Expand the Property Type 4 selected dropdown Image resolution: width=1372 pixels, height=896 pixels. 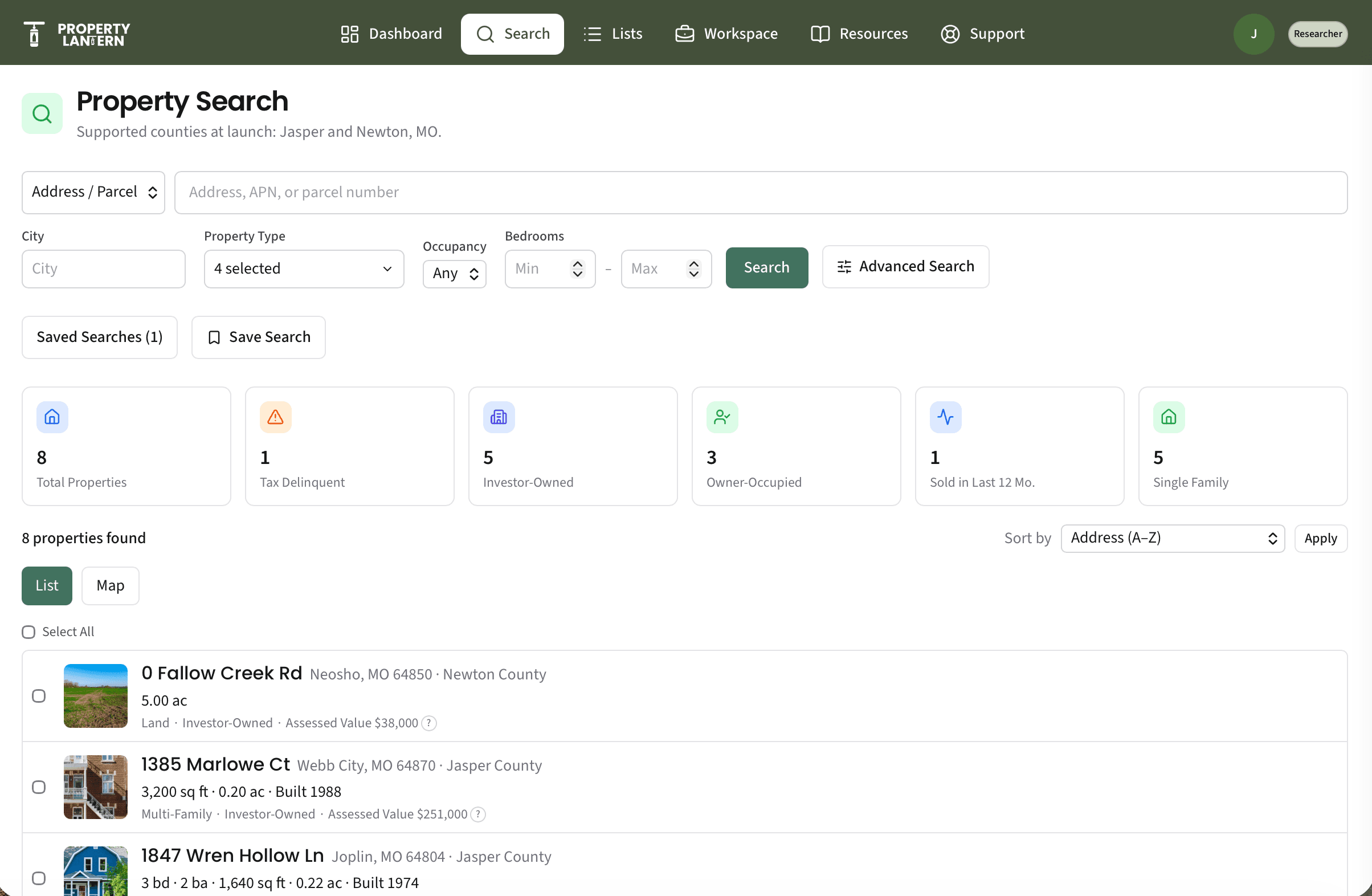(304, 268)
